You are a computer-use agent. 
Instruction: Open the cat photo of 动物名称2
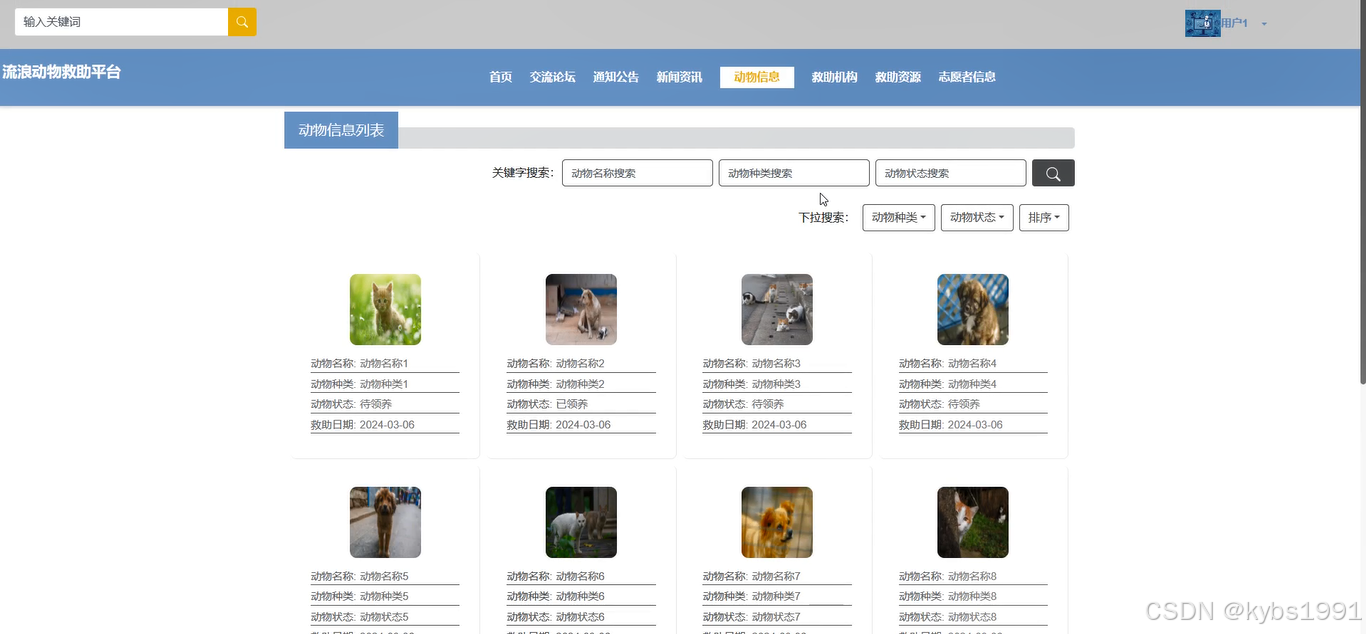[x=581, y=310]
